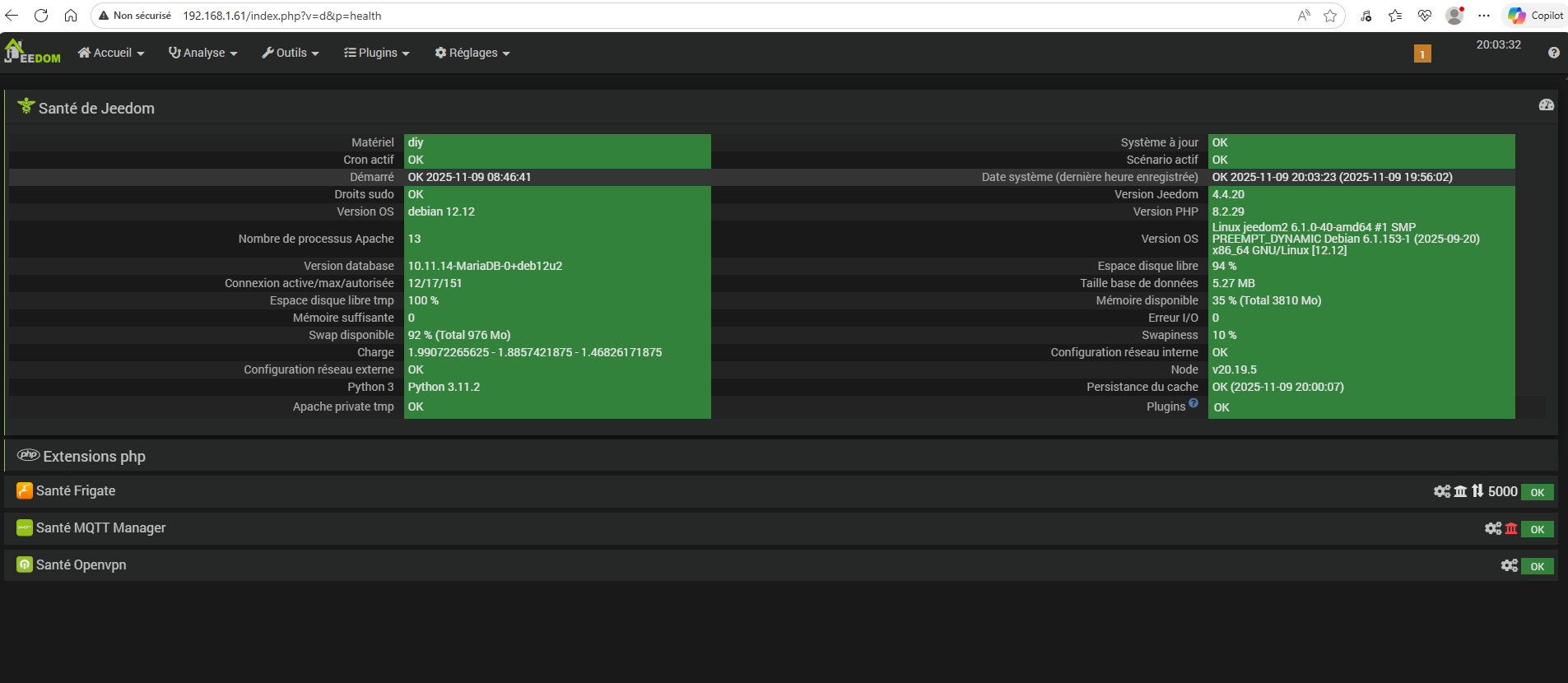Click the benchmark gauge icon in Santé de Jeedom
The width and height of the screenshot is (1568, 683).
pos(1547,105)
